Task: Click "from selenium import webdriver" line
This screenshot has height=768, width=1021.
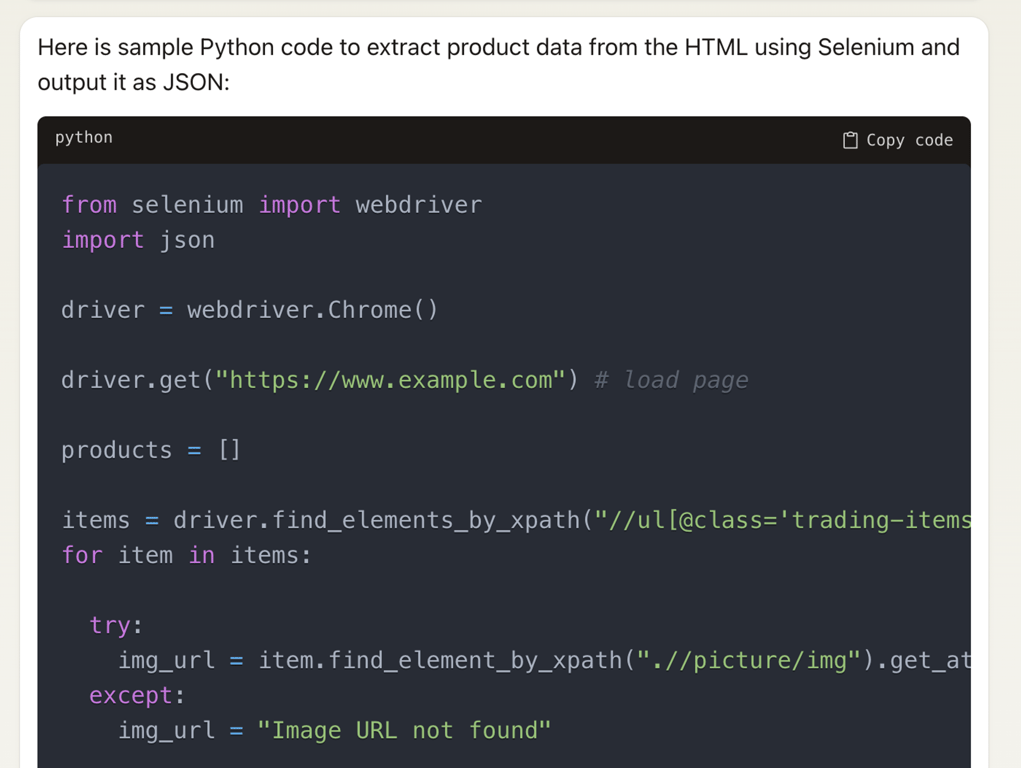Action: pyautogui.click(x=271, y=205)
